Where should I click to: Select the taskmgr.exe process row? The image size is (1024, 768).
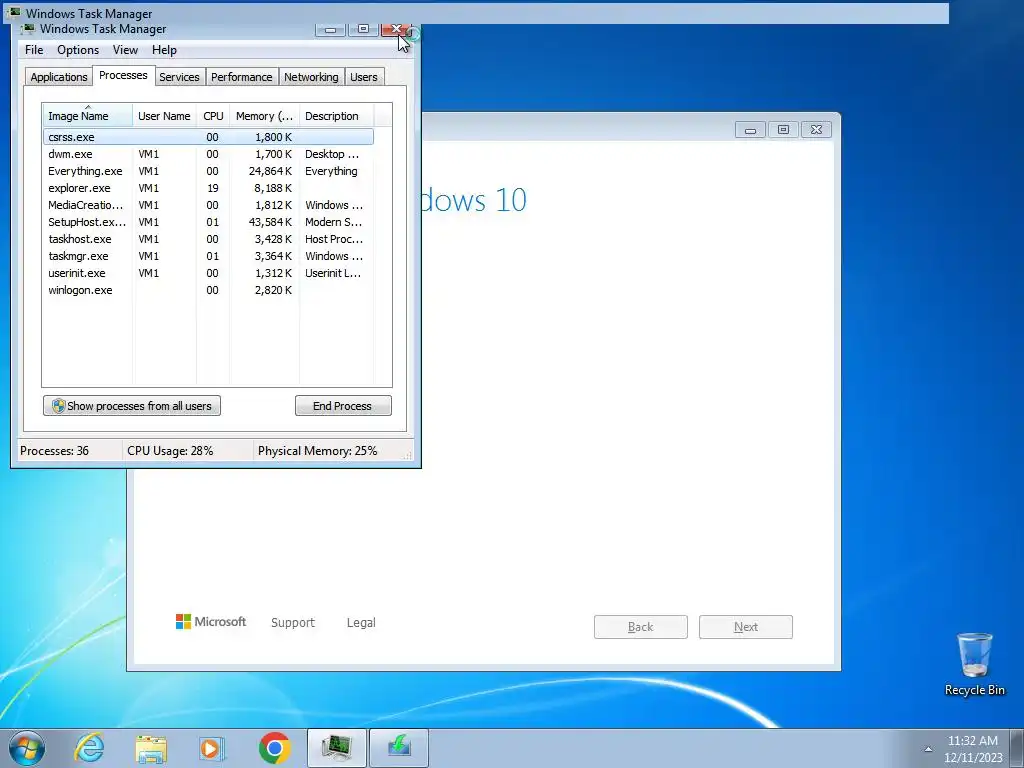(x=208, y=256)
